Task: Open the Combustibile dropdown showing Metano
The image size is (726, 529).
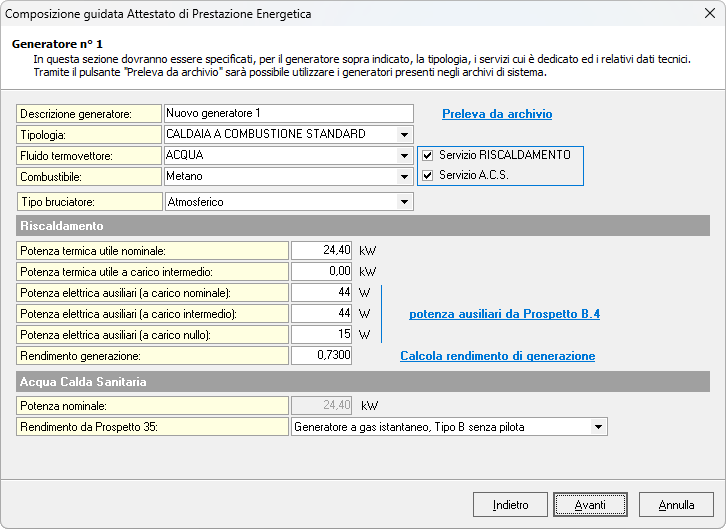Action: [404, 177]
